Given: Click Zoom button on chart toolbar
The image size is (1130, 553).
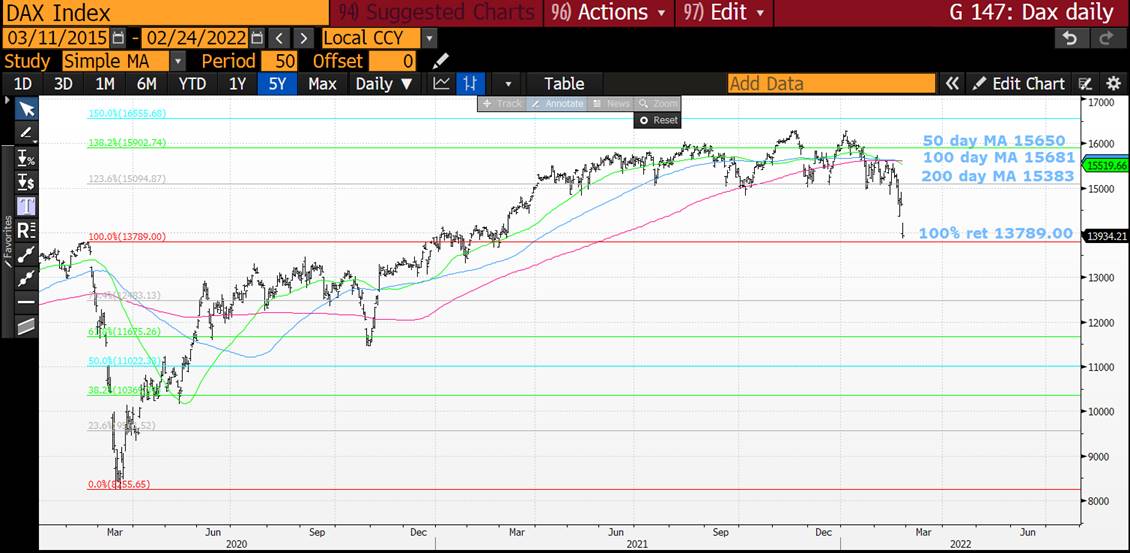Looking at the screenshot, I should click(657, 104).
